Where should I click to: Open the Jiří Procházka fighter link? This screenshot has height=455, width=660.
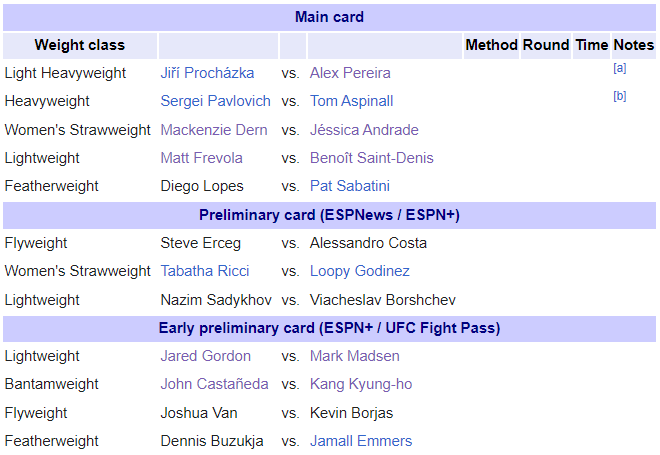point(207,73)
